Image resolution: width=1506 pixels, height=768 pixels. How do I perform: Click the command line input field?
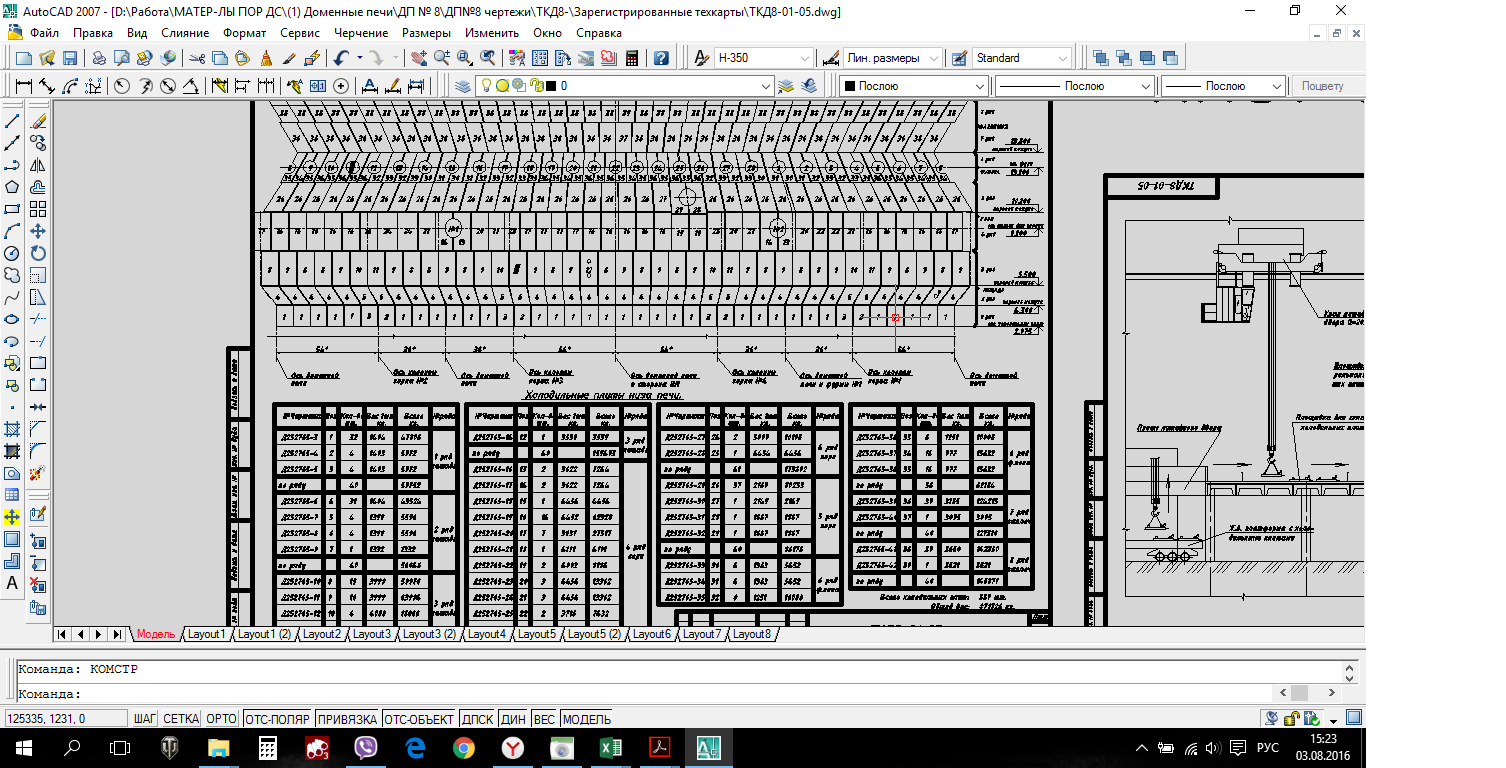point(640,694)
